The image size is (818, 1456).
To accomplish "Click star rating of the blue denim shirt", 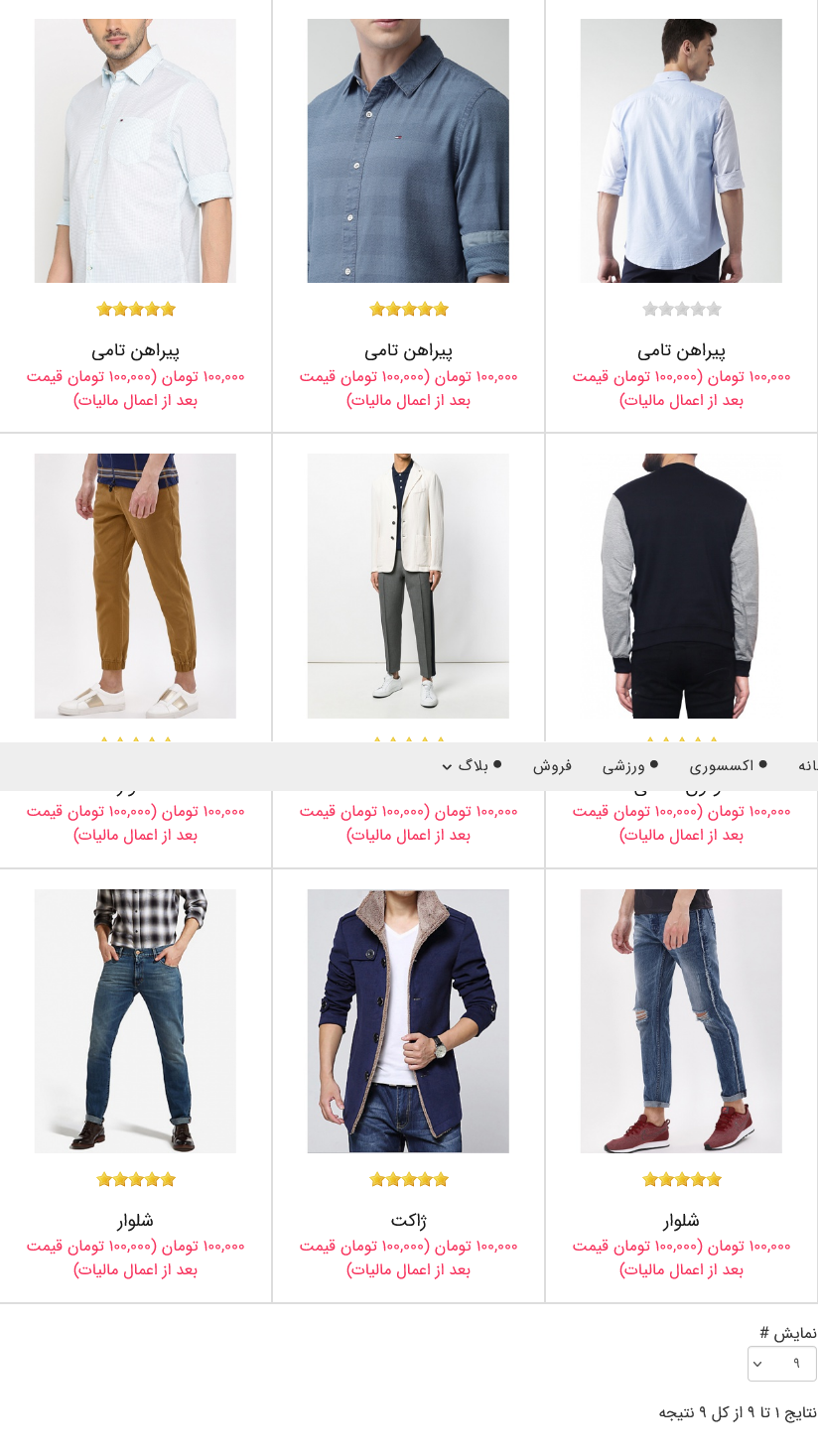I will coord(409,309).
